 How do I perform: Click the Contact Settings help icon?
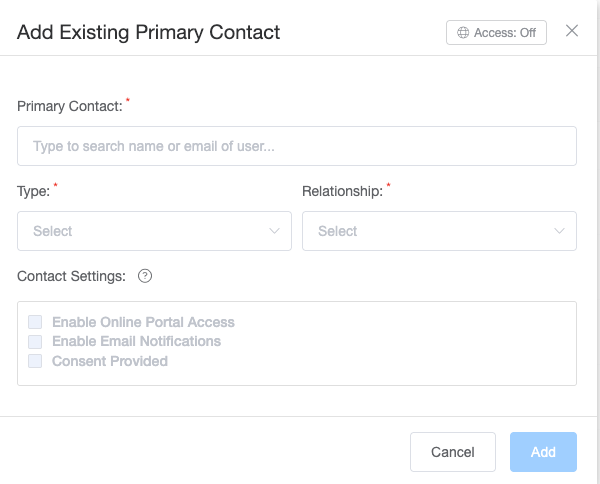(145, 276)
